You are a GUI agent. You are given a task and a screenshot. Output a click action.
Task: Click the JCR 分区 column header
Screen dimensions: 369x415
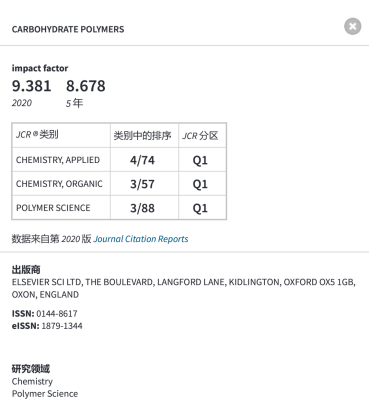tap(202, 135)
